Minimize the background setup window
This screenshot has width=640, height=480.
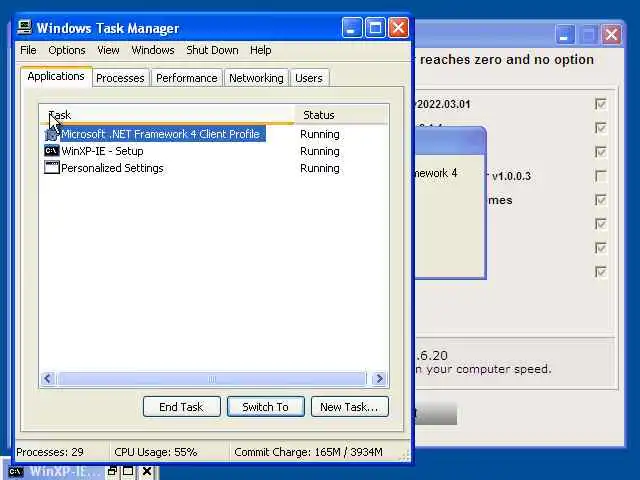[x=564, y=35]
